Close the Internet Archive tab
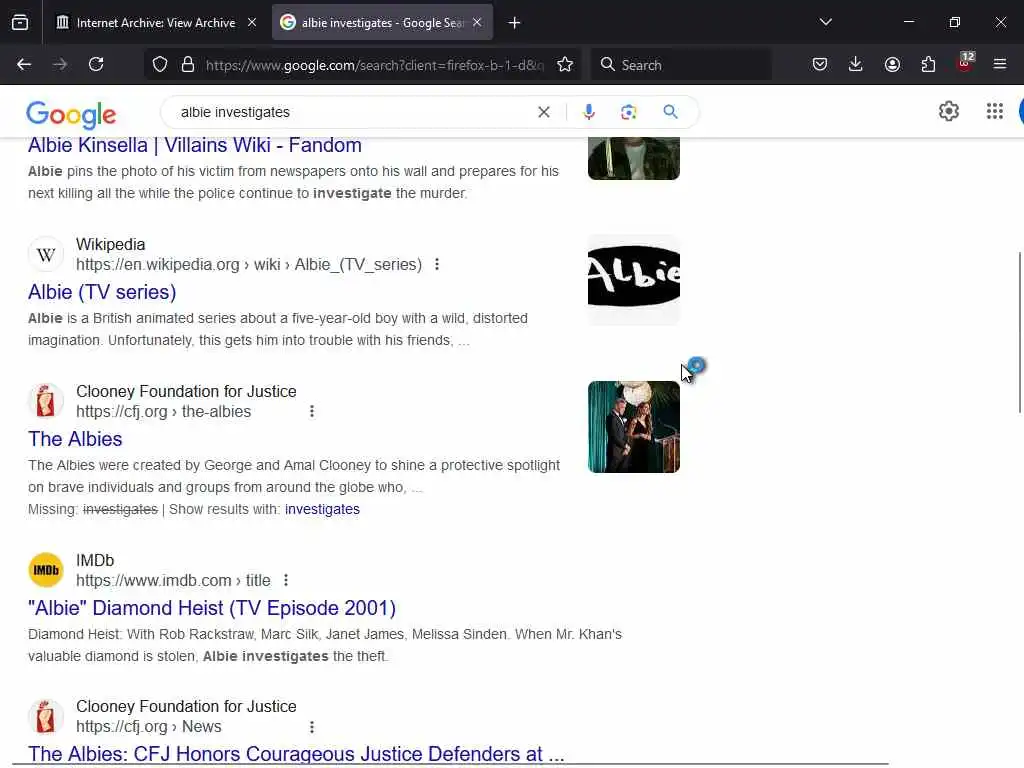 252,23
